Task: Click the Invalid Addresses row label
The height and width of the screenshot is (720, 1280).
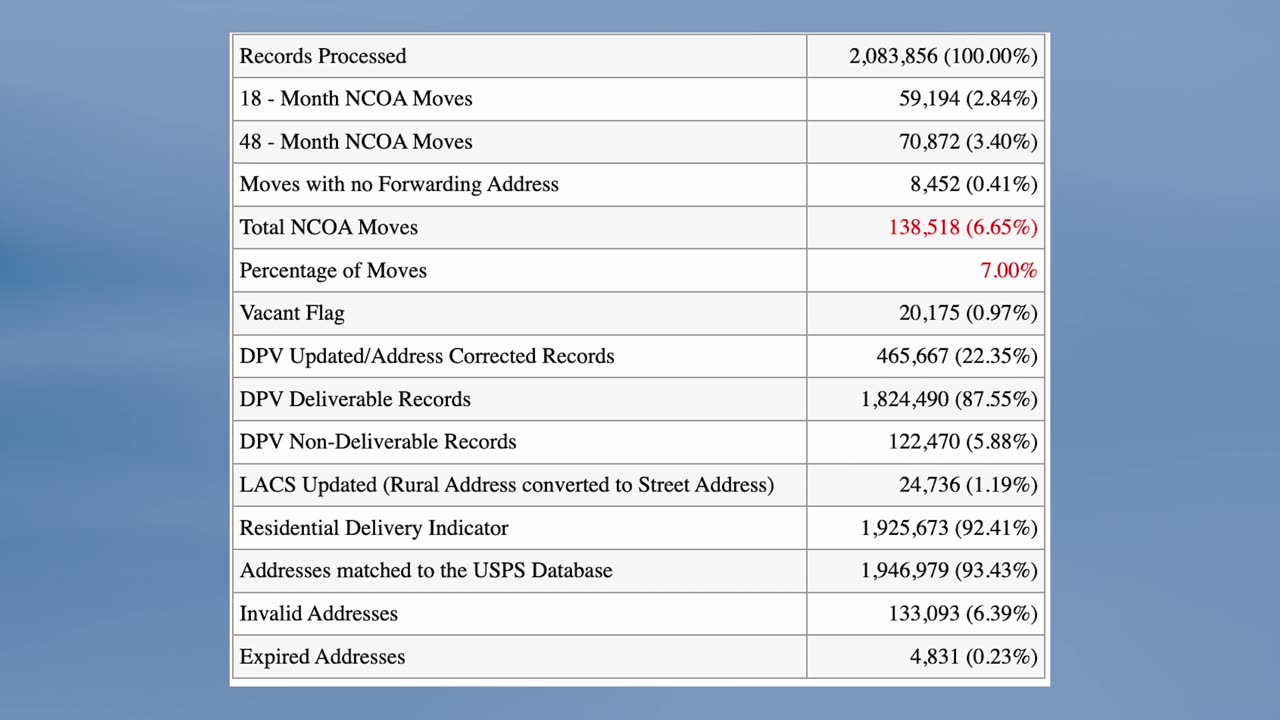Action: click(319, 614)
